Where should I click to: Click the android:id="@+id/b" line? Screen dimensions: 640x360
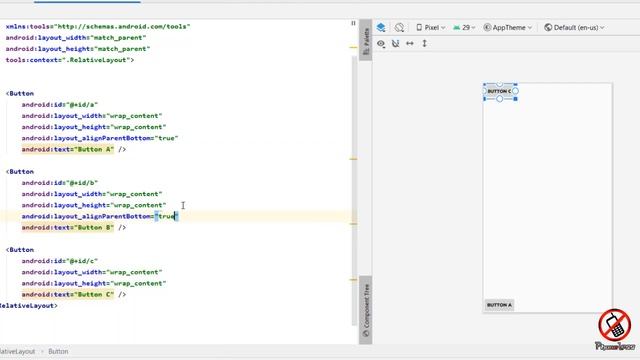click(60, 183)
